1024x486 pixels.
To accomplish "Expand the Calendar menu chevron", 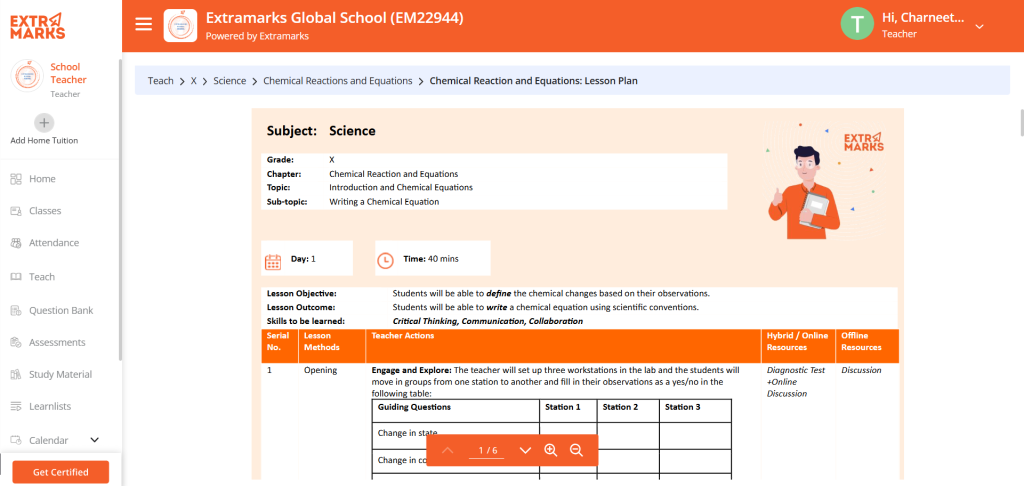I will tap(94, 440).
